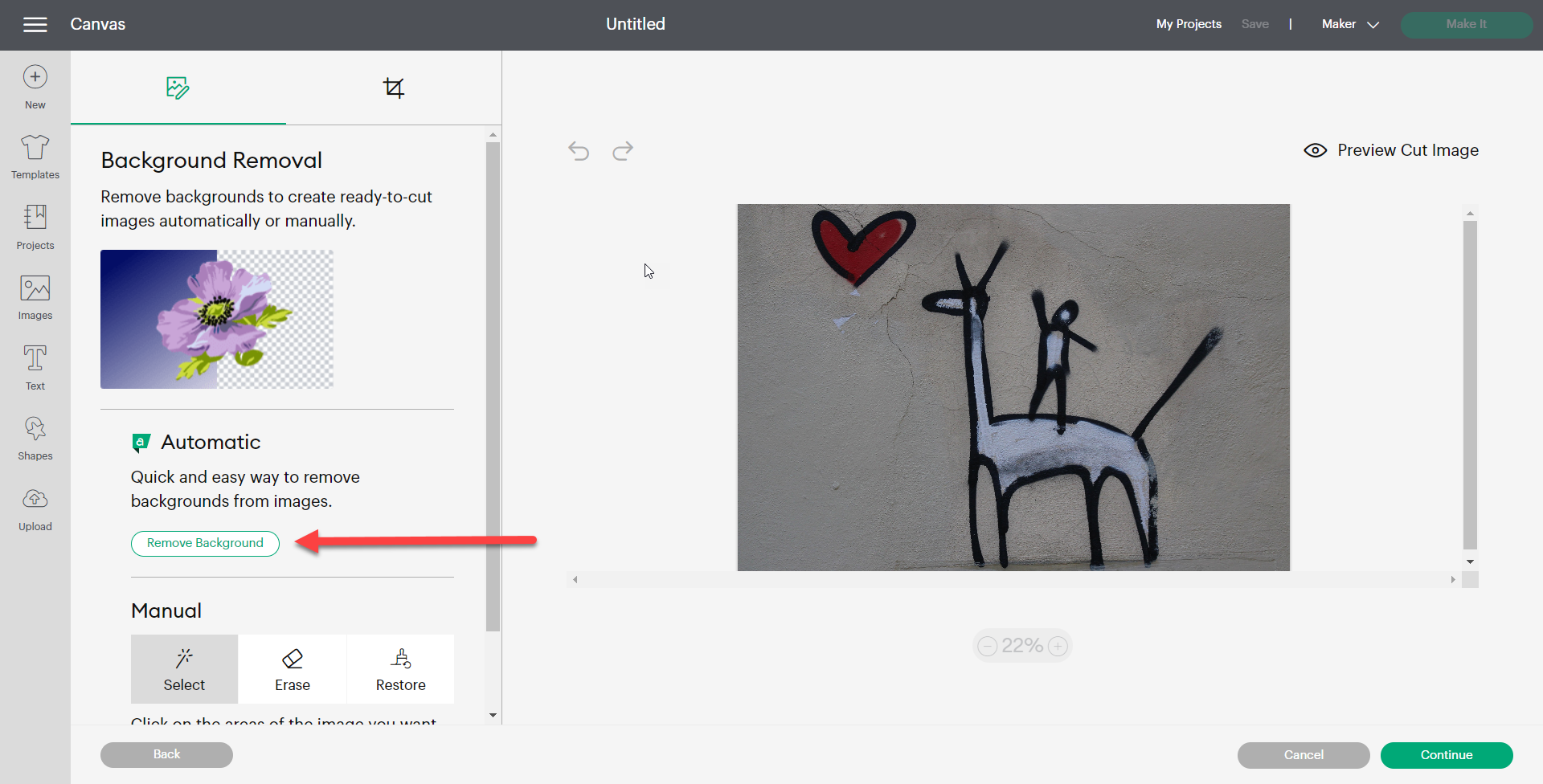Switch to the crop tab
The width and height of the screenshot is (1543, 784).
coord(394,88)
